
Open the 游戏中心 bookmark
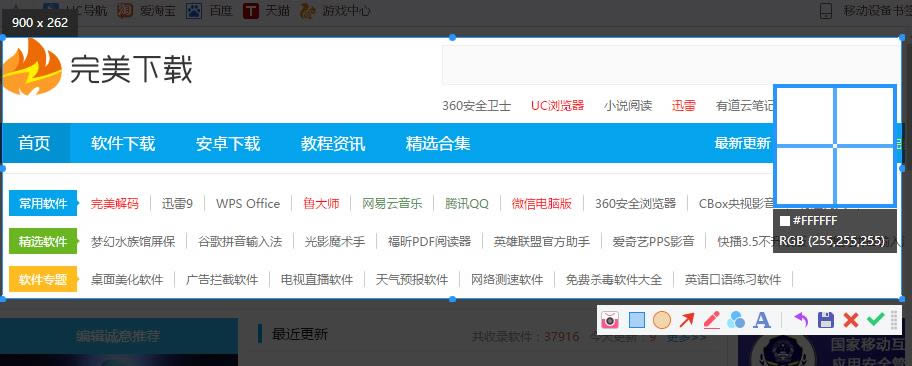(x=335, y=10)
